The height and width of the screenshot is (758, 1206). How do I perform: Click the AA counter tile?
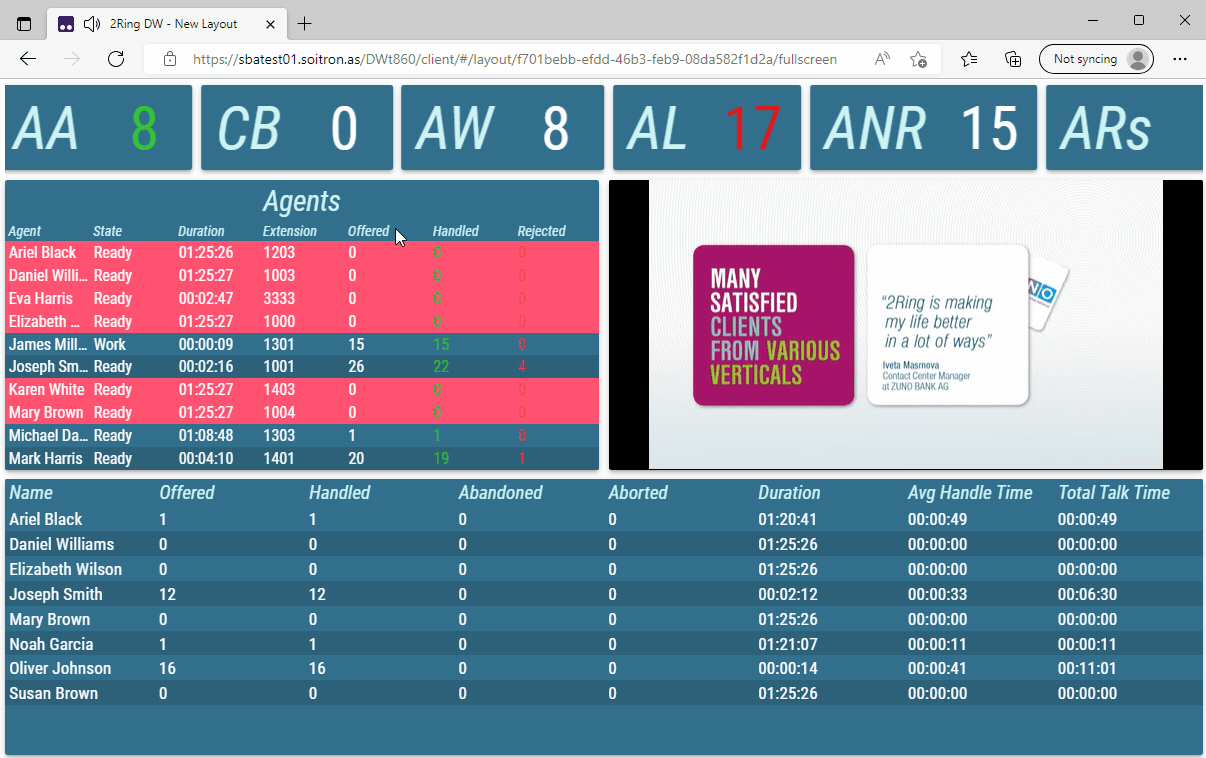click(98, 127)
